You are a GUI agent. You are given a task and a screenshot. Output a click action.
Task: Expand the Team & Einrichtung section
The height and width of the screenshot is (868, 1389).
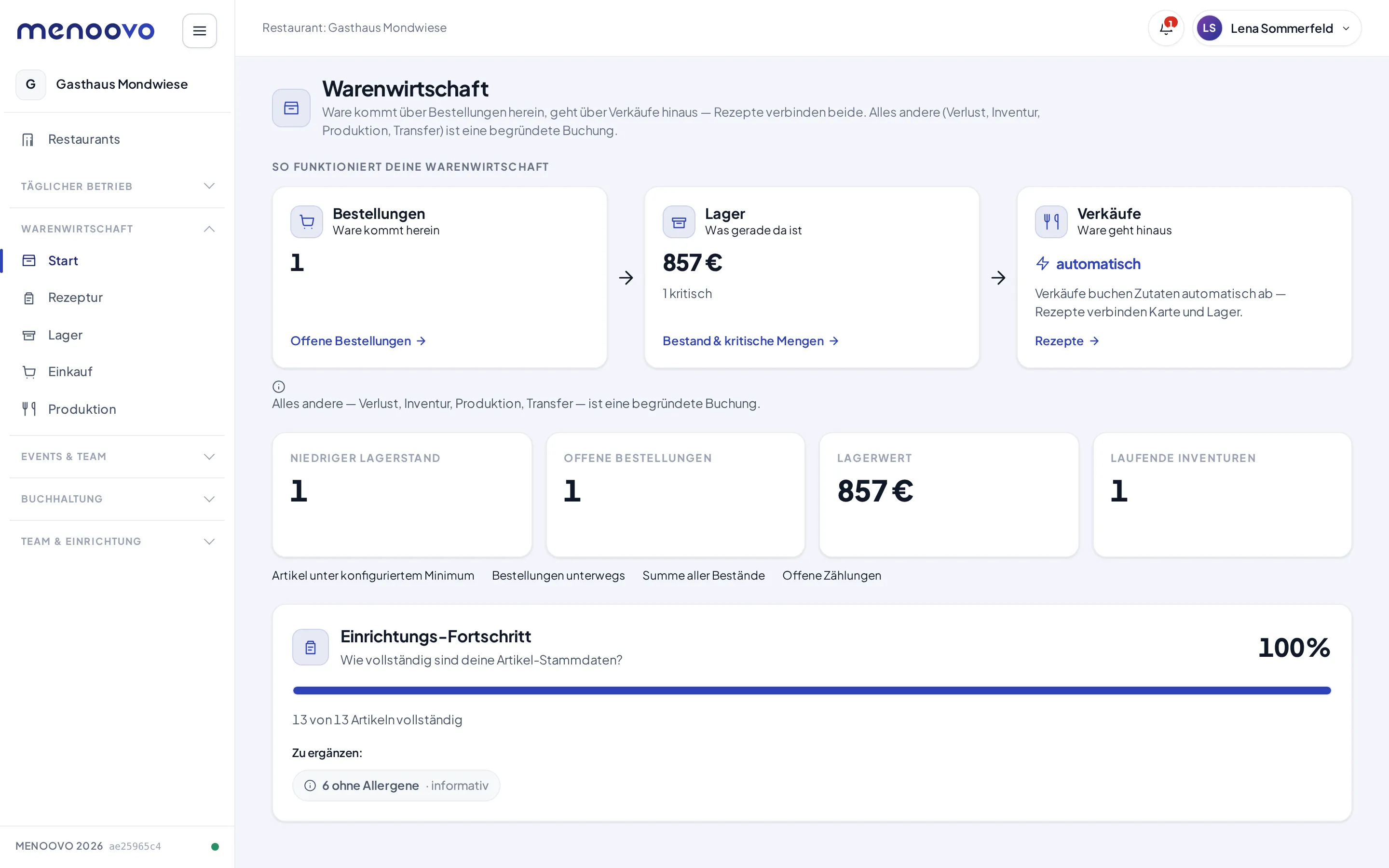[117, 542]
